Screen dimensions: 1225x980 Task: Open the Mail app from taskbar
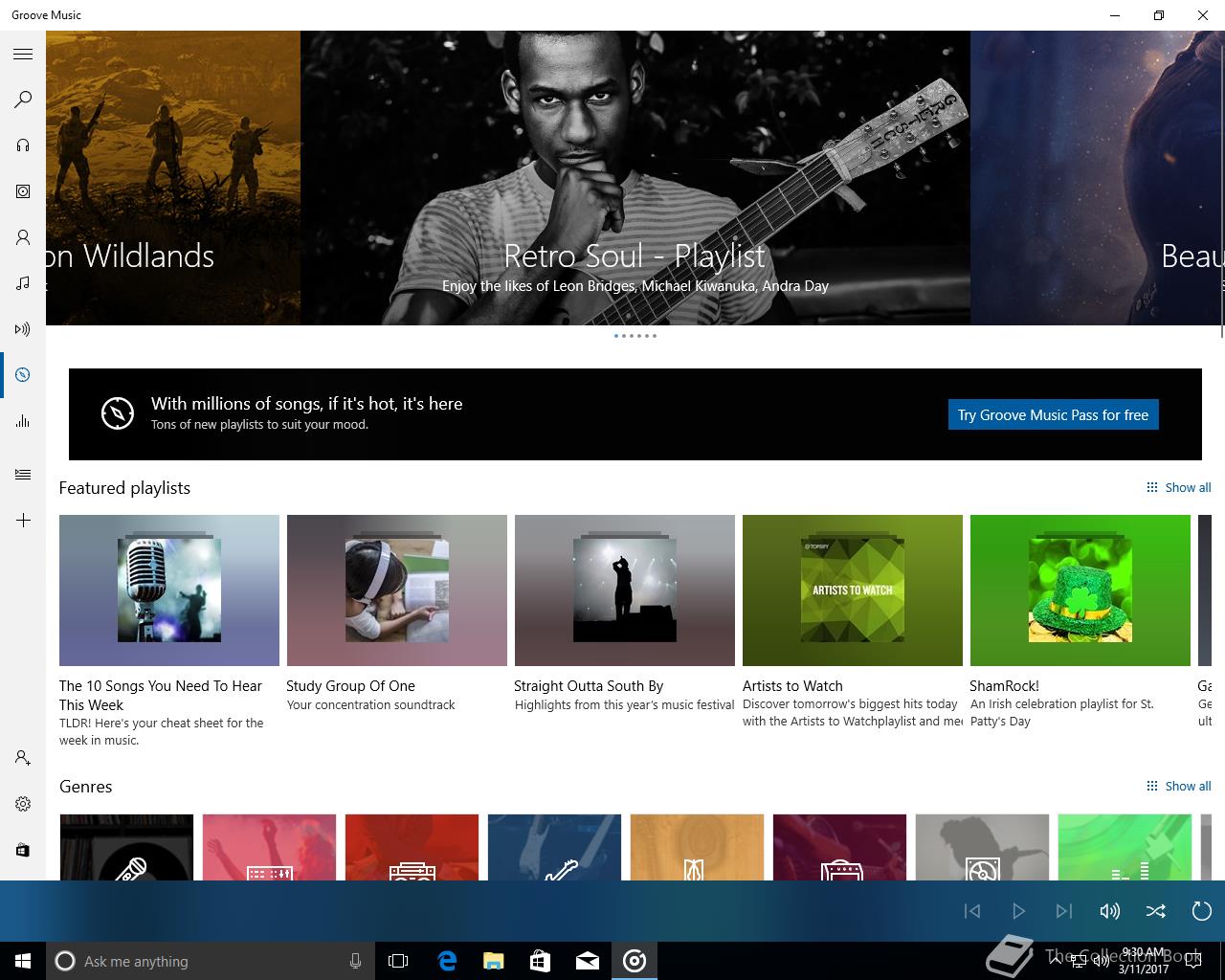[587, 961]
